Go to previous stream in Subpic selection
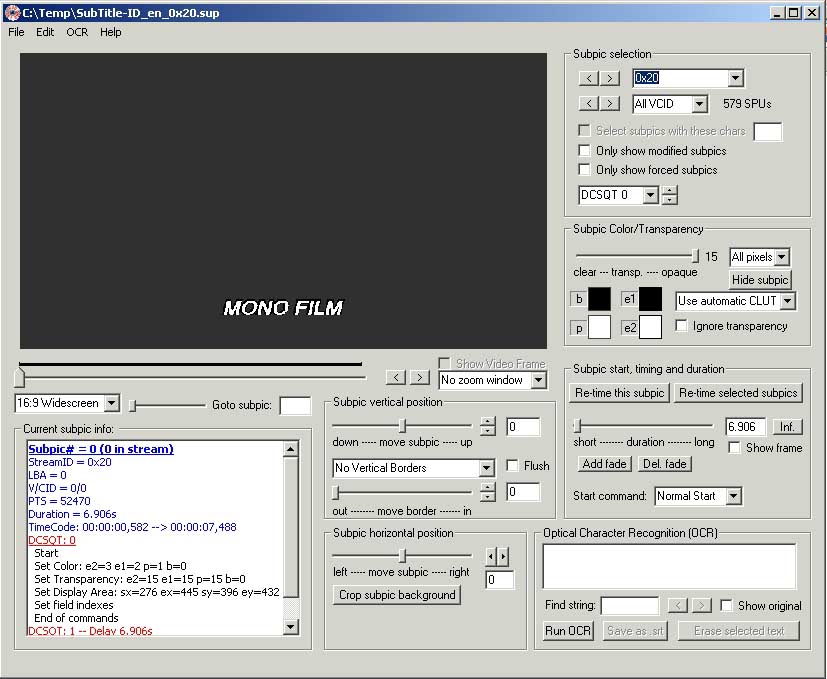This screenshot has width=827, height=679. 589,78
